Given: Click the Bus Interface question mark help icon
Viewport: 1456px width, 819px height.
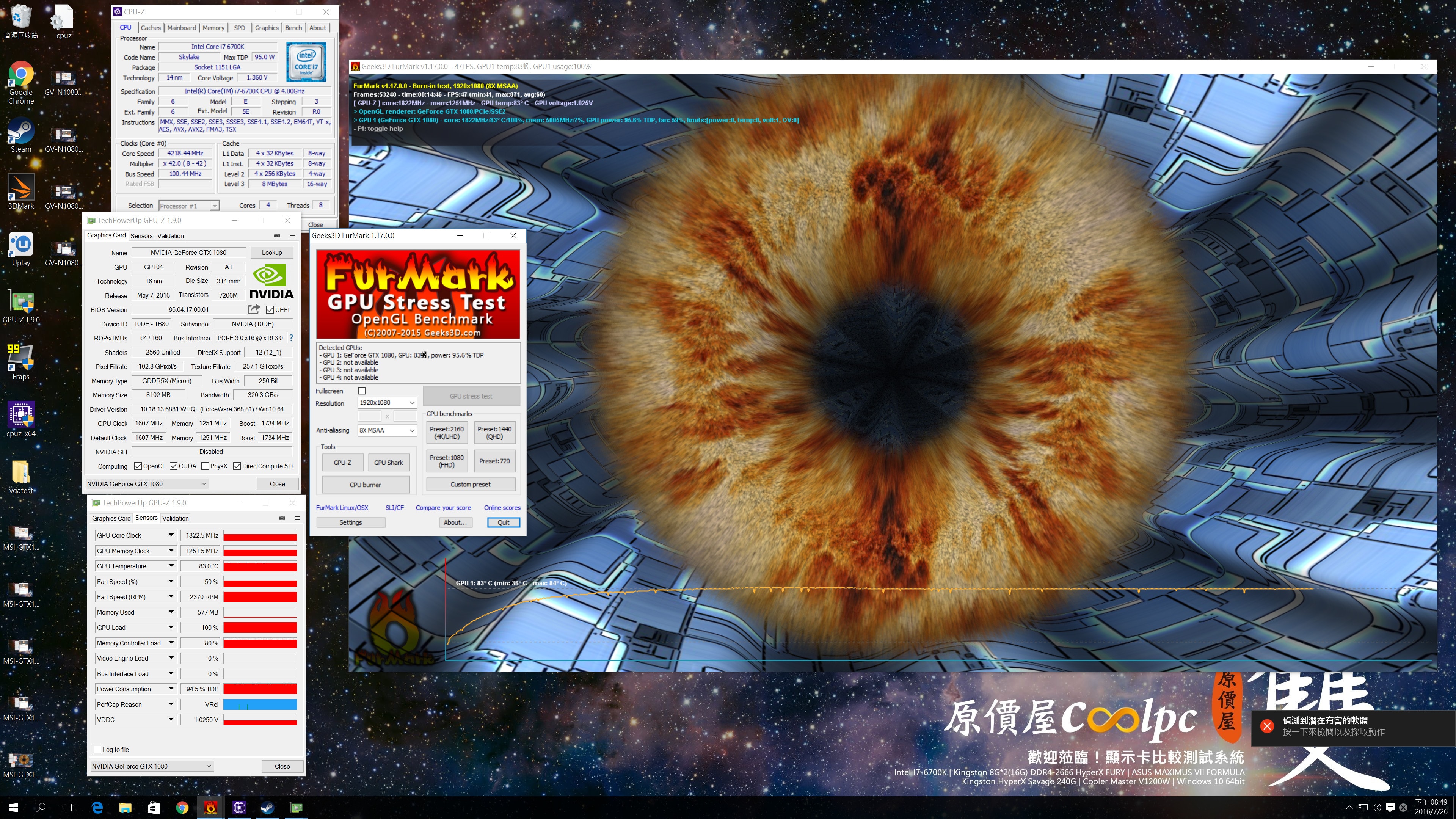Looking at the screenshot, I should [291, 338].
